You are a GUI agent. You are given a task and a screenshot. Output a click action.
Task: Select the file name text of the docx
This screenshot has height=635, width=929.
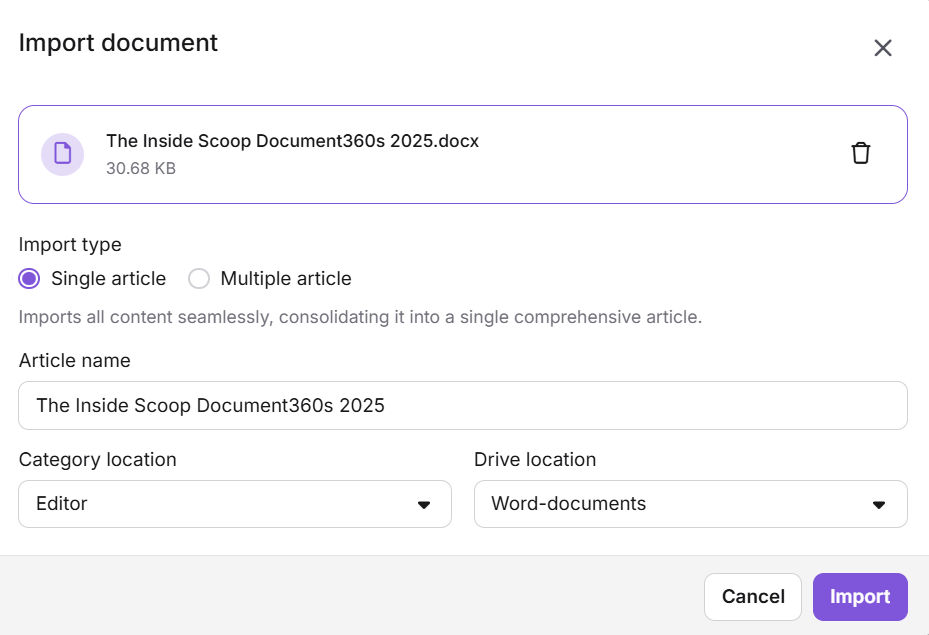pos(293,141)
